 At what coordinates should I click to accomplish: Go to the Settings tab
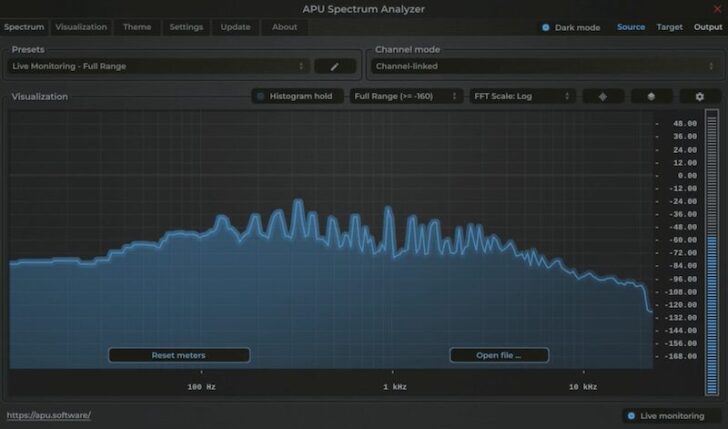click(186, 27)
